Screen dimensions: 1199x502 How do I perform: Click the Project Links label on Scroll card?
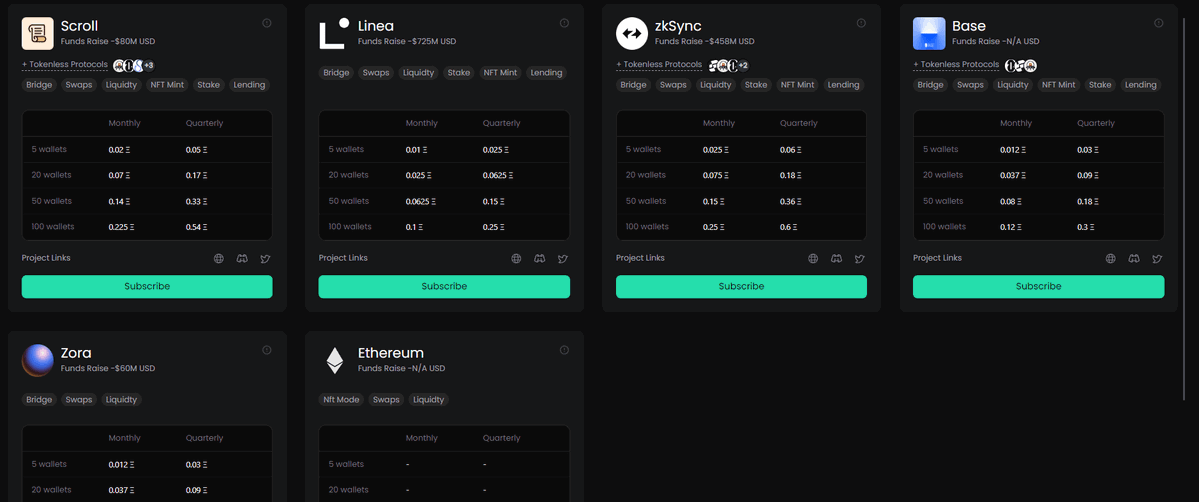point(46,258)
